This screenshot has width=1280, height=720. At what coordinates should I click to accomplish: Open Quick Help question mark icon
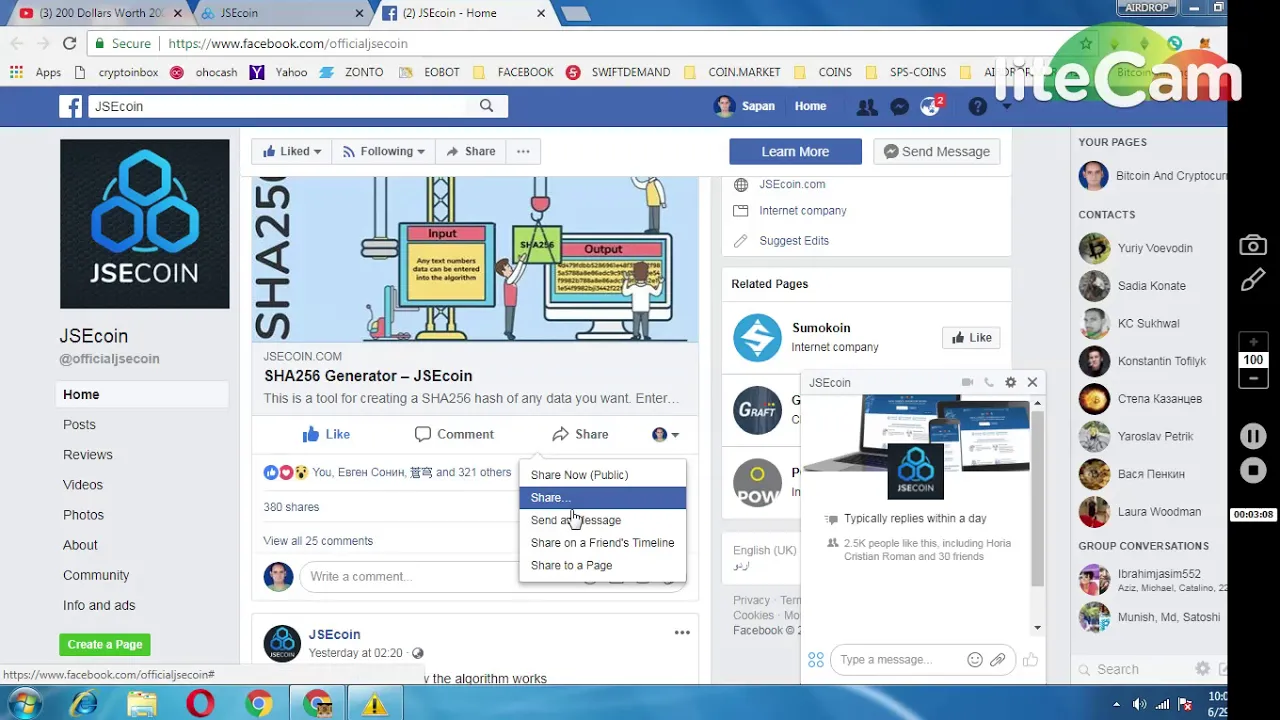[977, 107]
